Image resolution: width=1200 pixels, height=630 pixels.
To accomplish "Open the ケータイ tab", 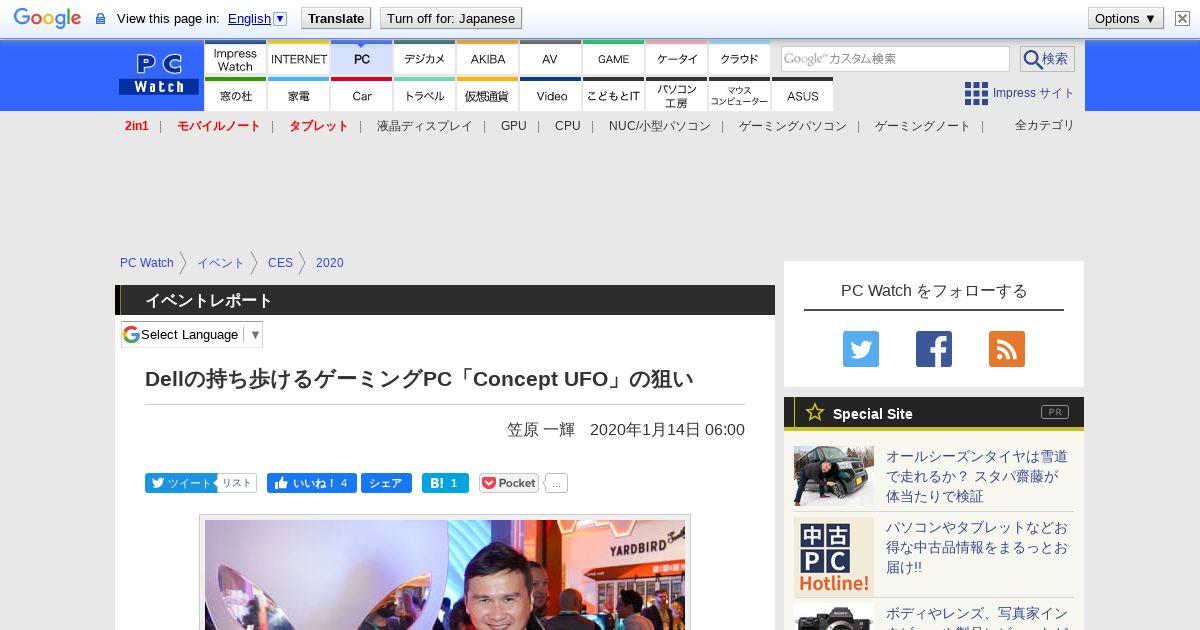I will tap(677, 59).
